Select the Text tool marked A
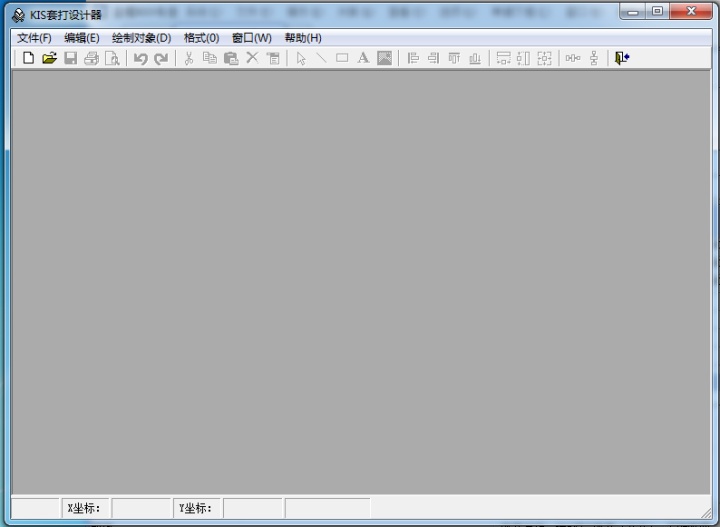720x527 pixels. (363, 58)
